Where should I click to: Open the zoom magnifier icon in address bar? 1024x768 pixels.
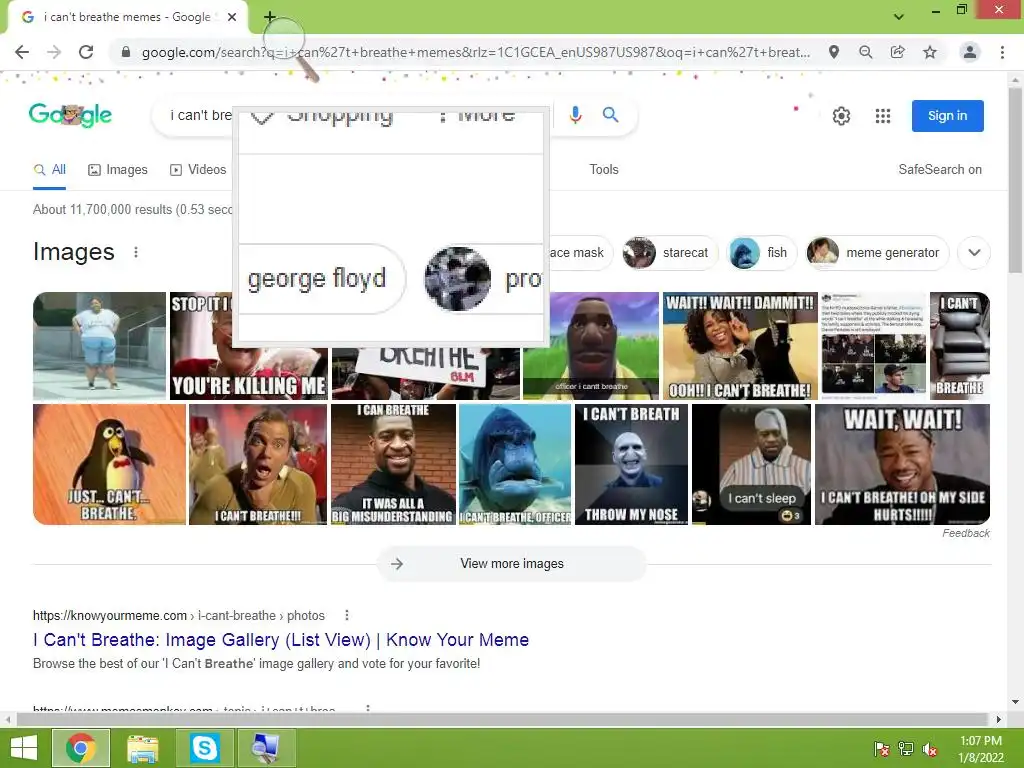(865, 52)
